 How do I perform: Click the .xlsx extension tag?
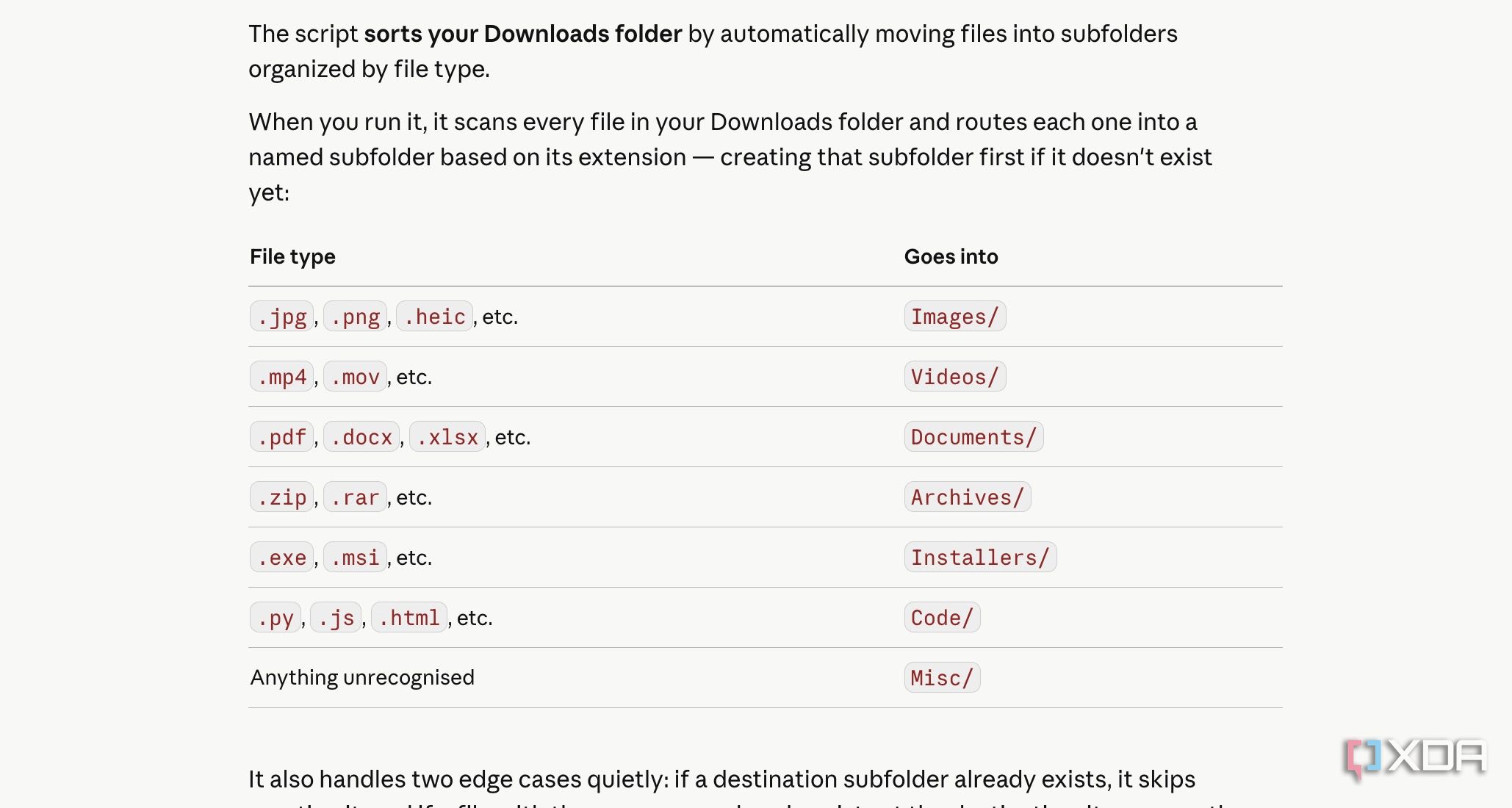pos(447,437)
